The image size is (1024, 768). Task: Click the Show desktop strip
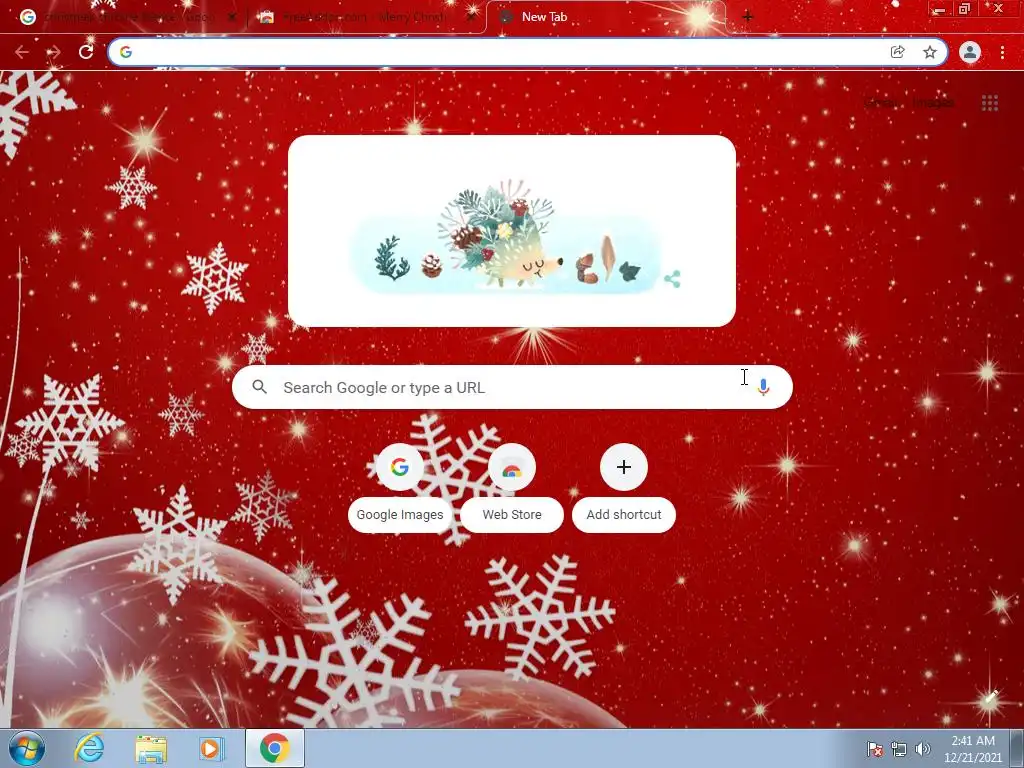(1017, 749)
